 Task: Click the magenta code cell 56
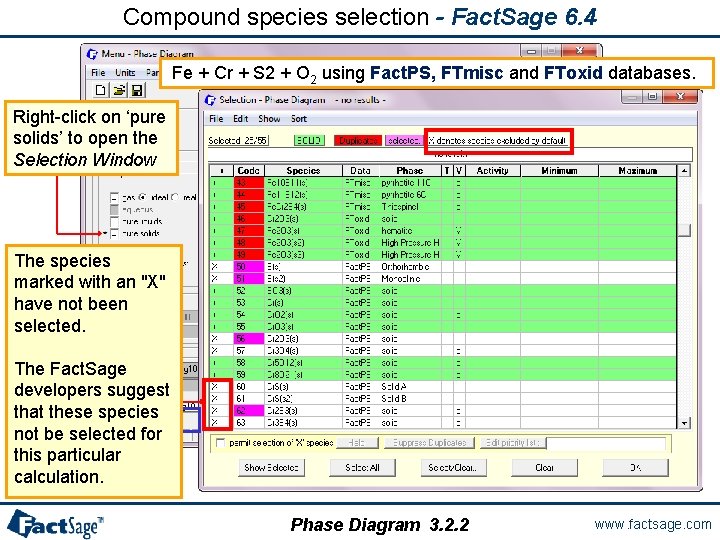[x=249, y=339]
